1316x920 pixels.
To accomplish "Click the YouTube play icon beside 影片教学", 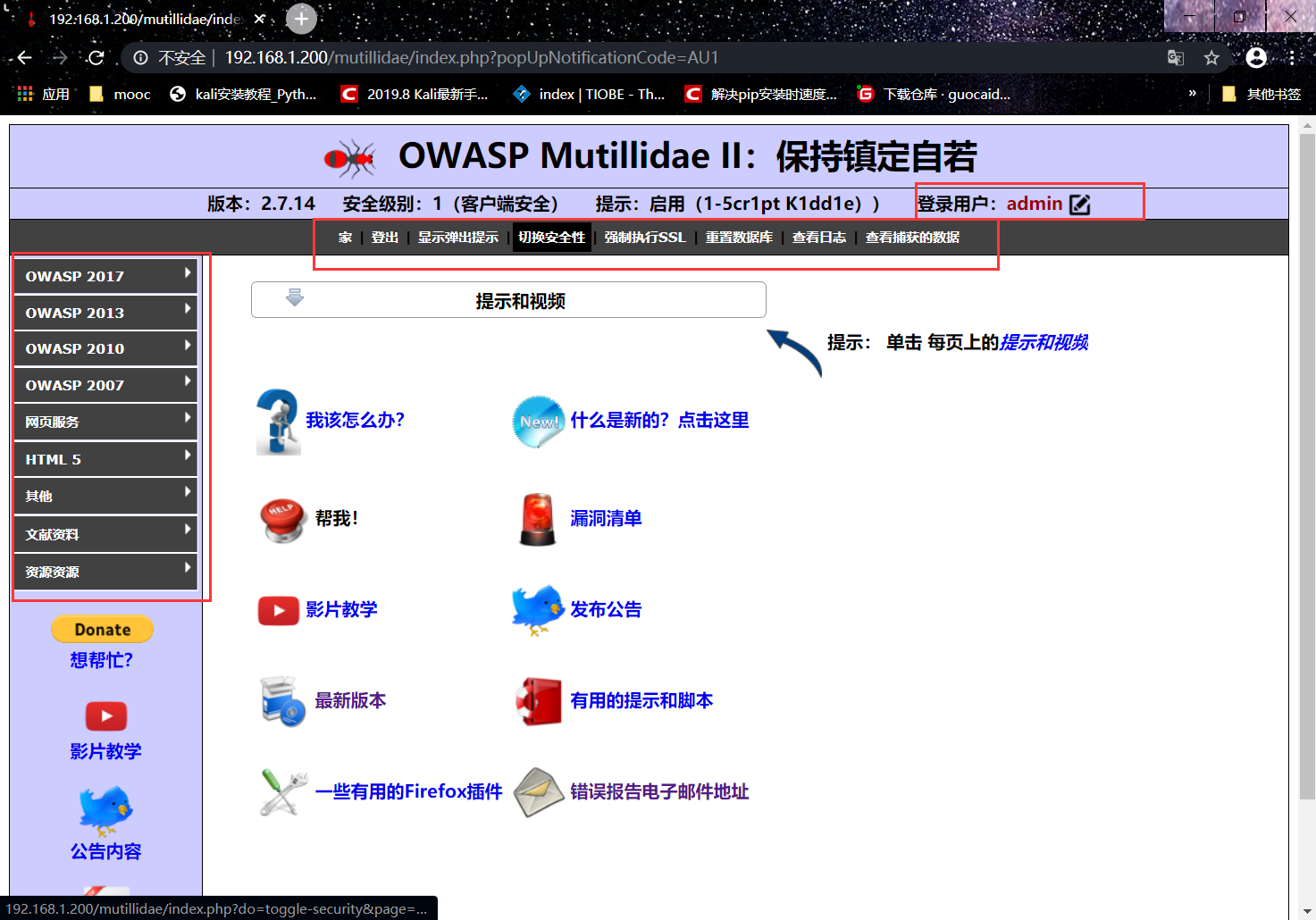I will click(x=278, y=610).
